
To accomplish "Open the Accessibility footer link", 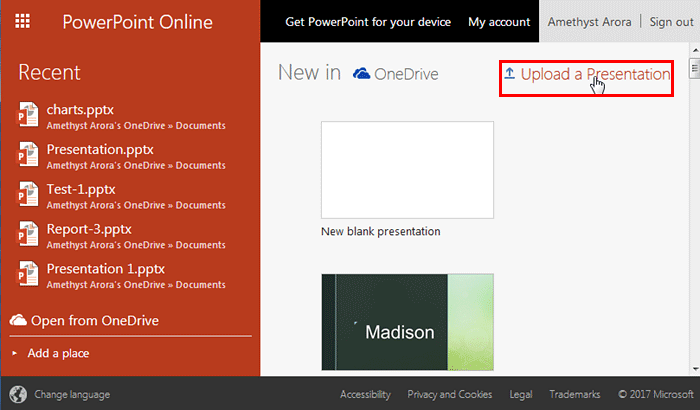I will [365, 394].
